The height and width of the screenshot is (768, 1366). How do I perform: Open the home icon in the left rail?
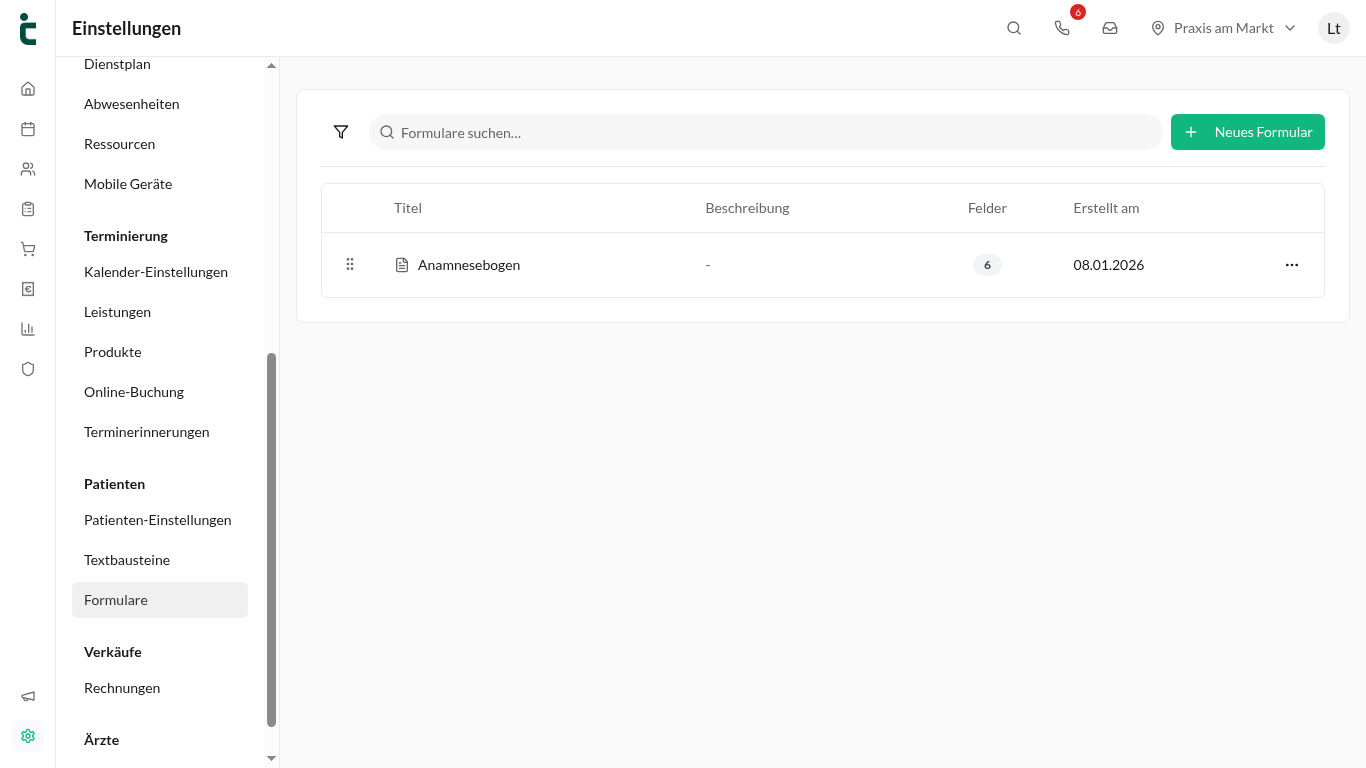pyautogui.click(x=28, y=88)
